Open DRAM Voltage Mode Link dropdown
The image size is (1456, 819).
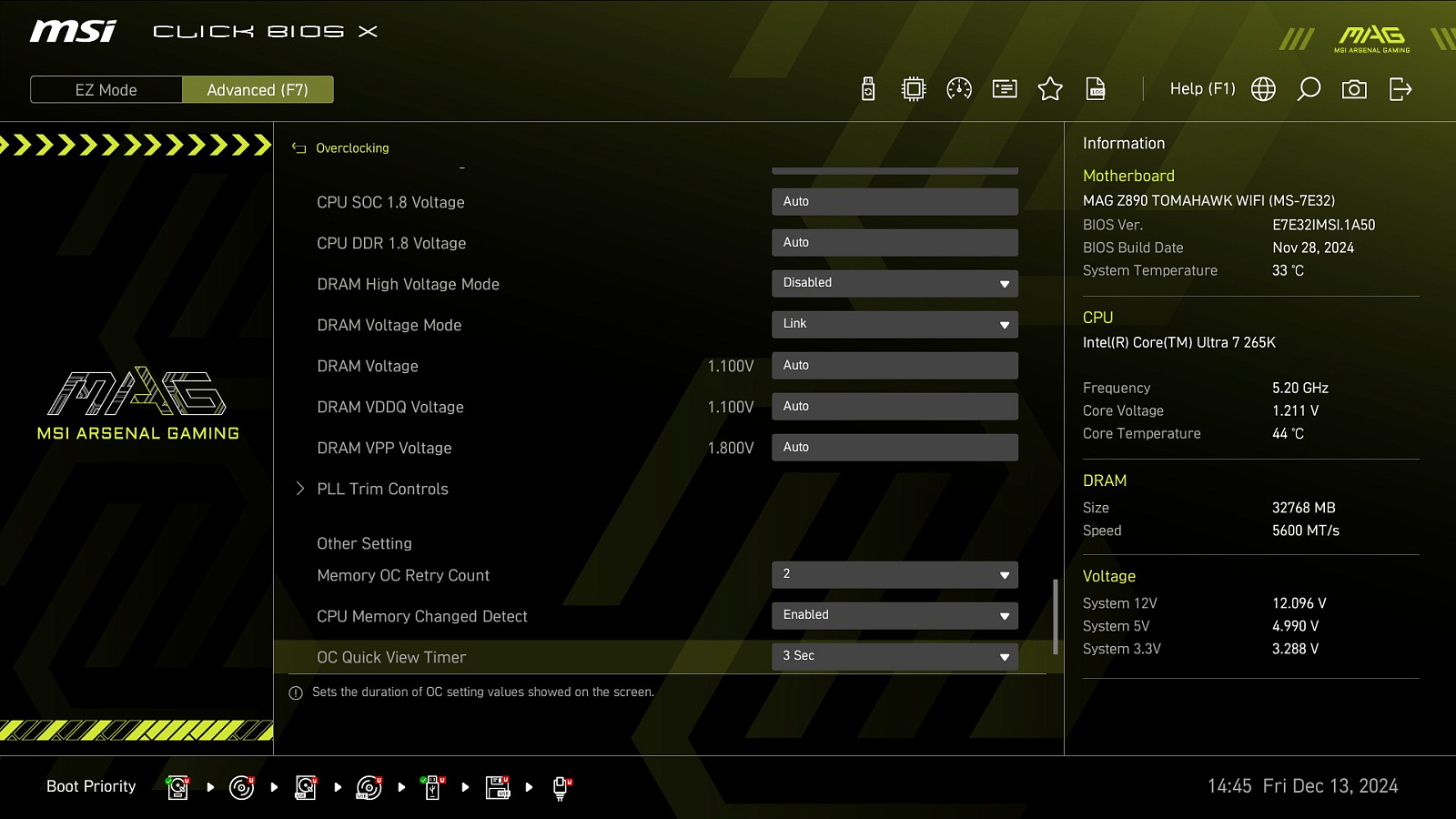click(895, 324)
